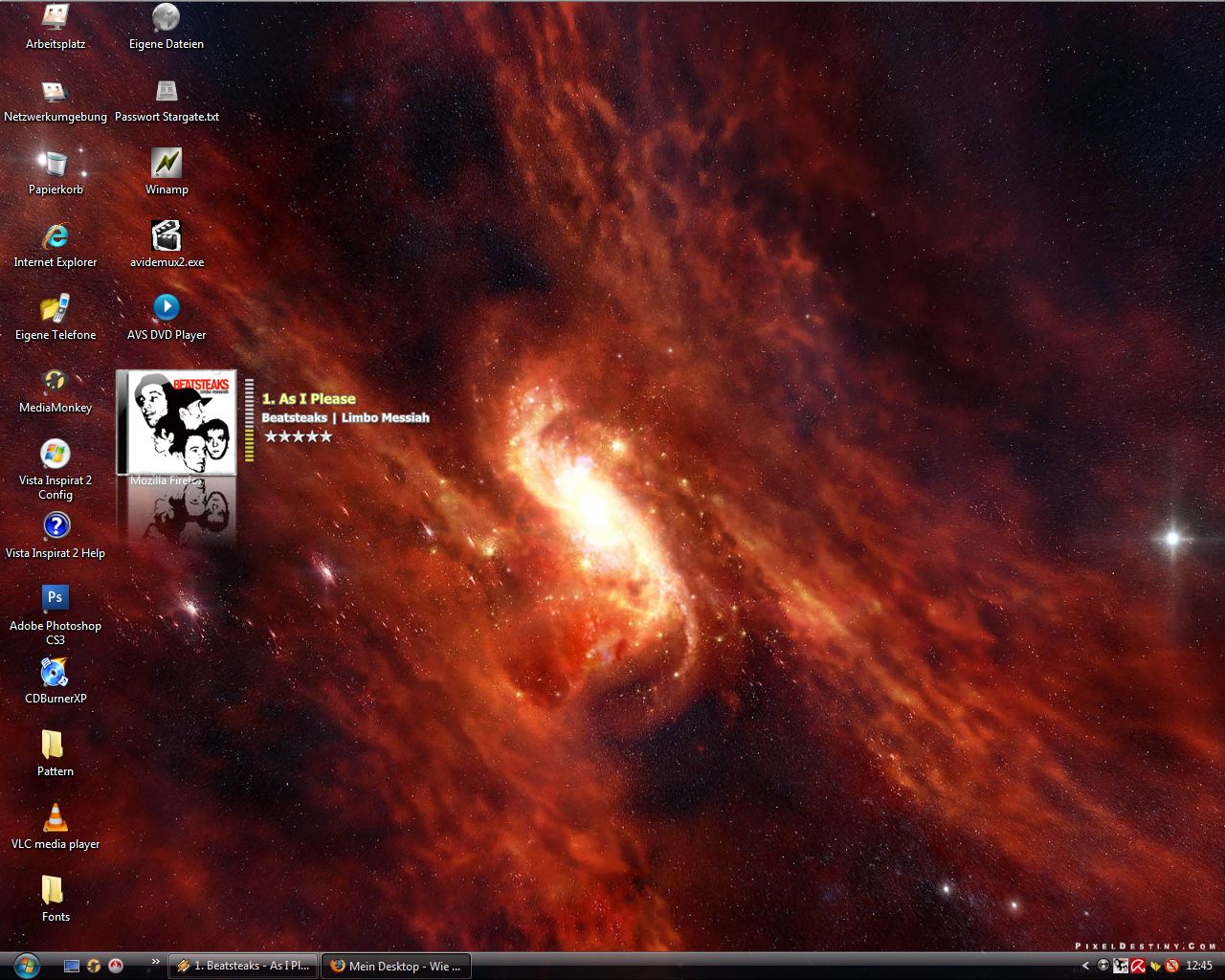Screen dimensions: 1225x980
Task: Select the Adobe Photoshop CS3 icon
Action: click(x=56, y=598)
